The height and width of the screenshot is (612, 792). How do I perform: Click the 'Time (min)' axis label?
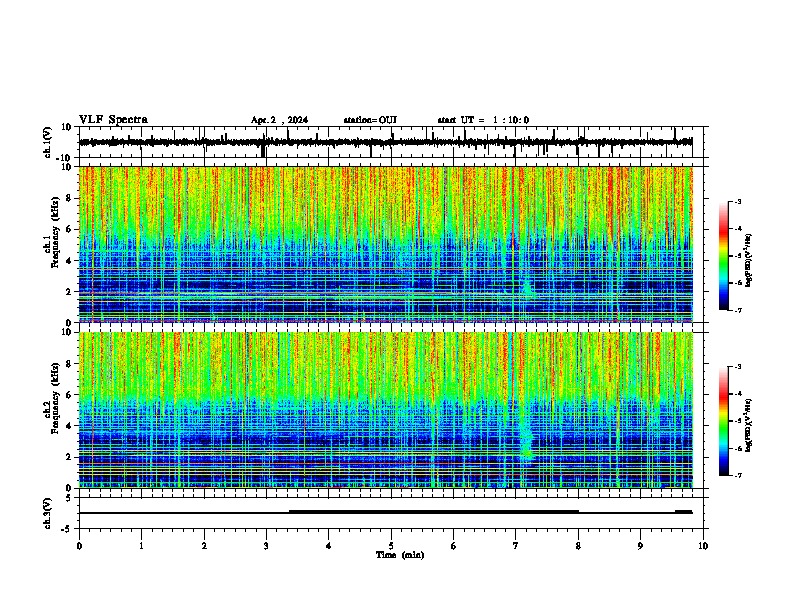(400, 555)
